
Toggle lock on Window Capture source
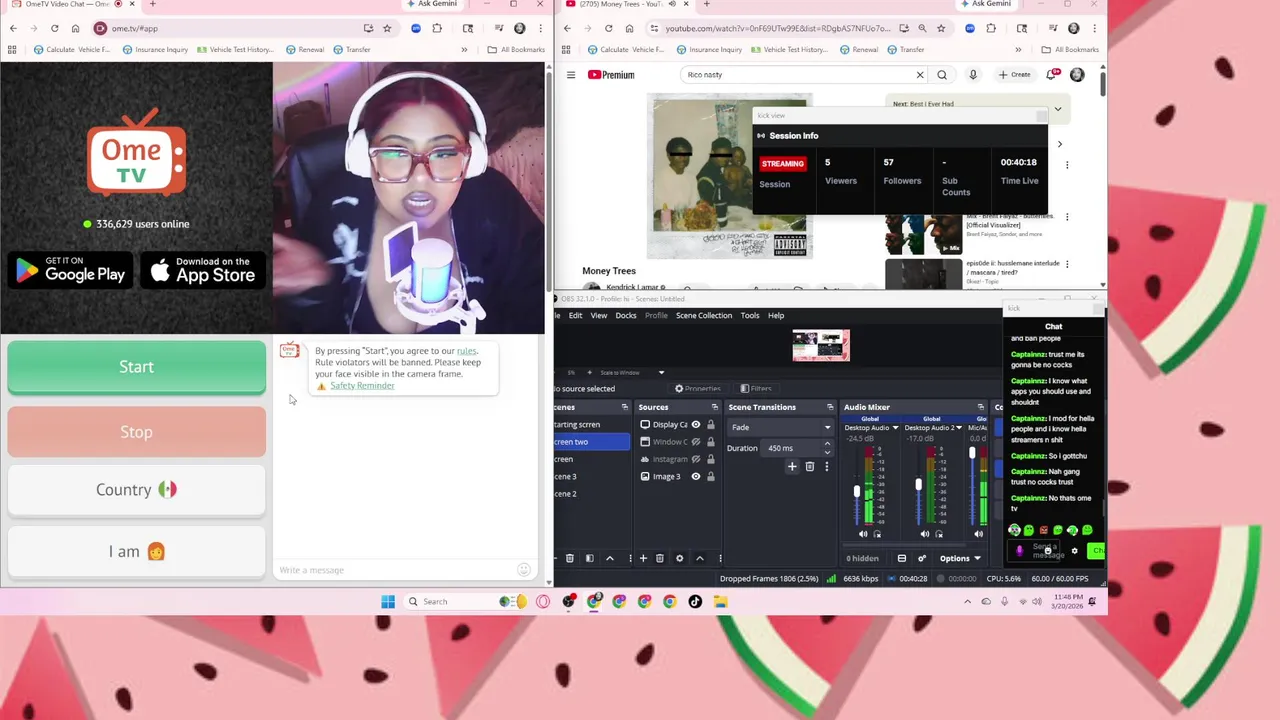point(711,442)
